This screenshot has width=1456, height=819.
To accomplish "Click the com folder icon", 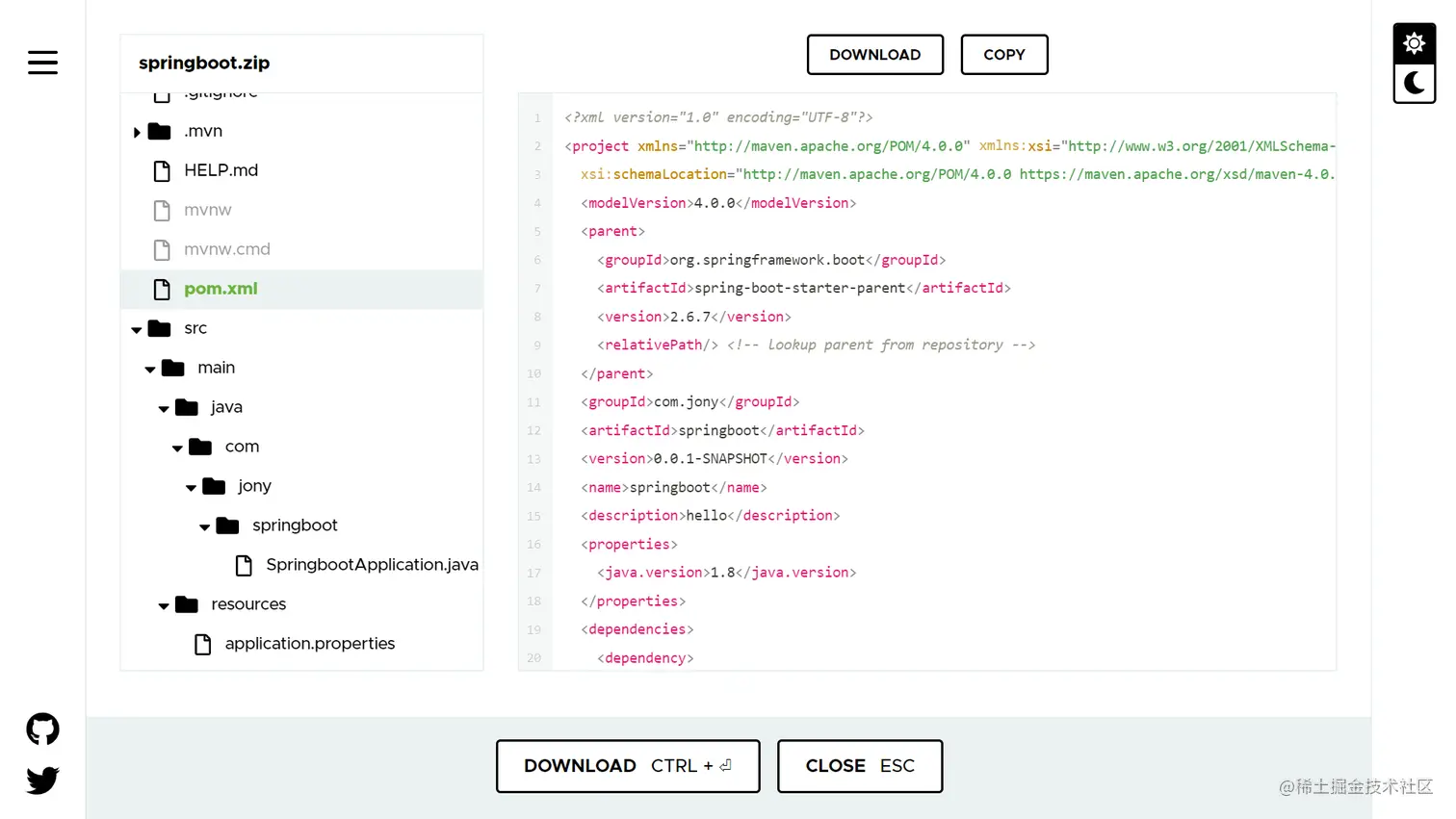I will 200,448.
